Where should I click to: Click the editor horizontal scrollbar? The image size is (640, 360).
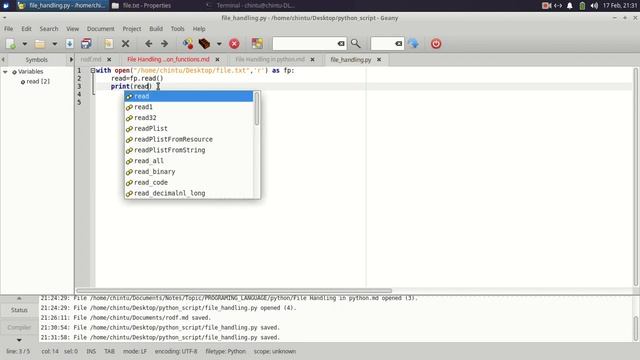(x=234, y=291)
